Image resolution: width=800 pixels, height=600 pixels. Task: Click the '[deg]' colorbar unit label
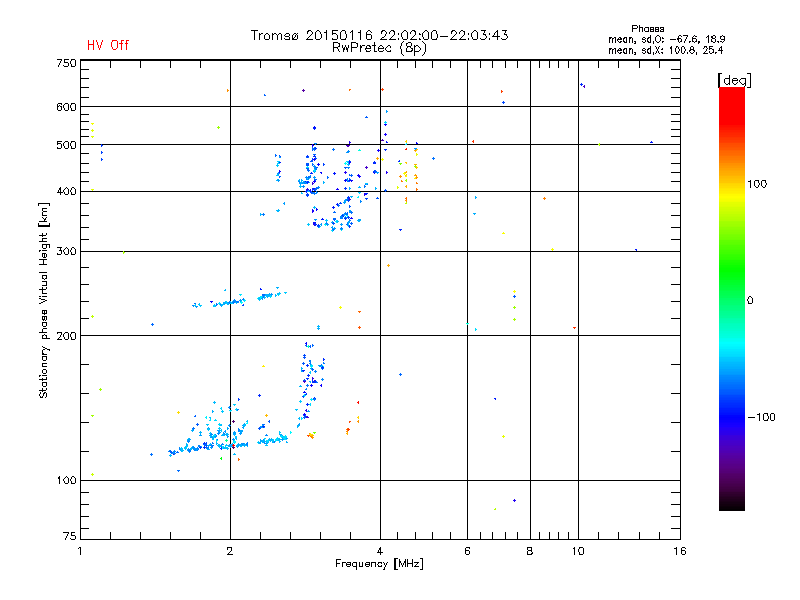point(734,80)
